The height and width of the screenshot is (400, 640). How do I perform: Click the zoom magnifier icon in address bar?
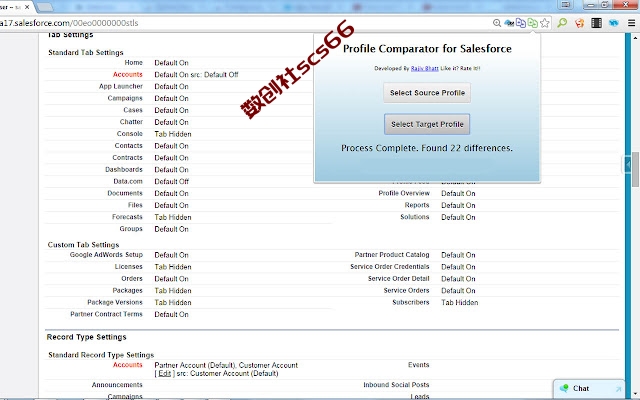[497, 23]
